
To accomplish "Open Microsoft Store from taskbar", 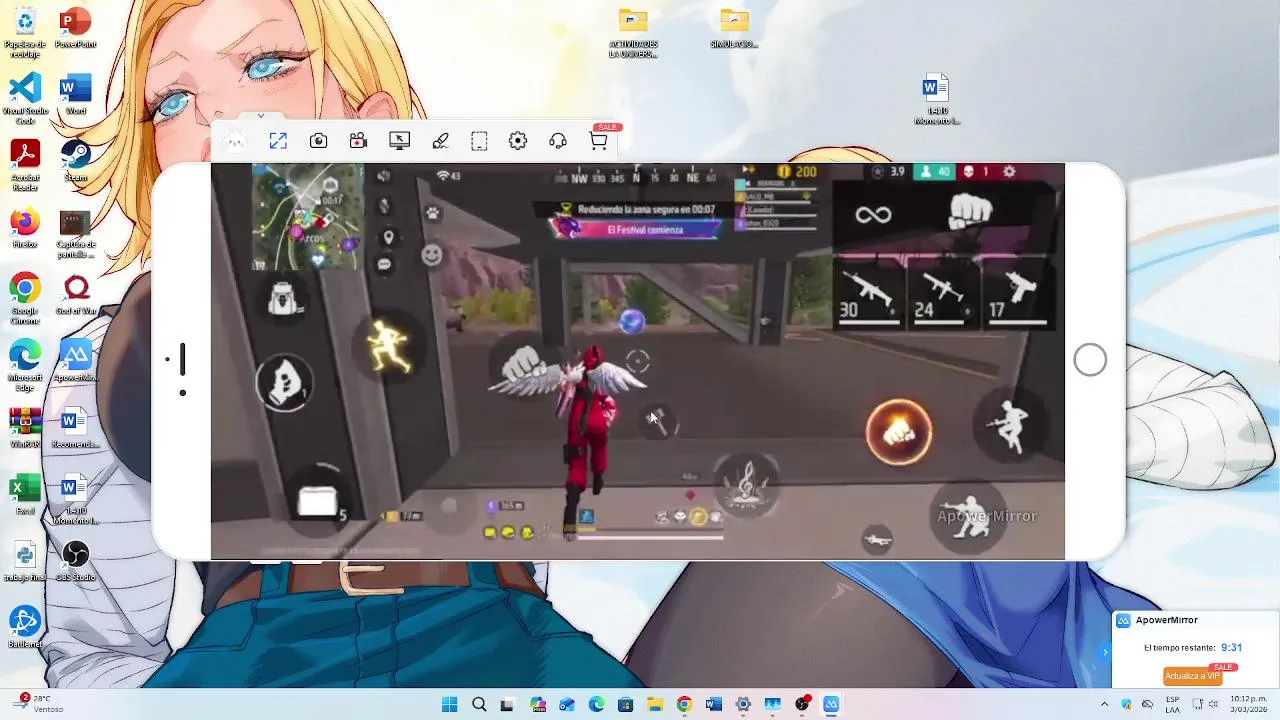I will coord(625,704).
